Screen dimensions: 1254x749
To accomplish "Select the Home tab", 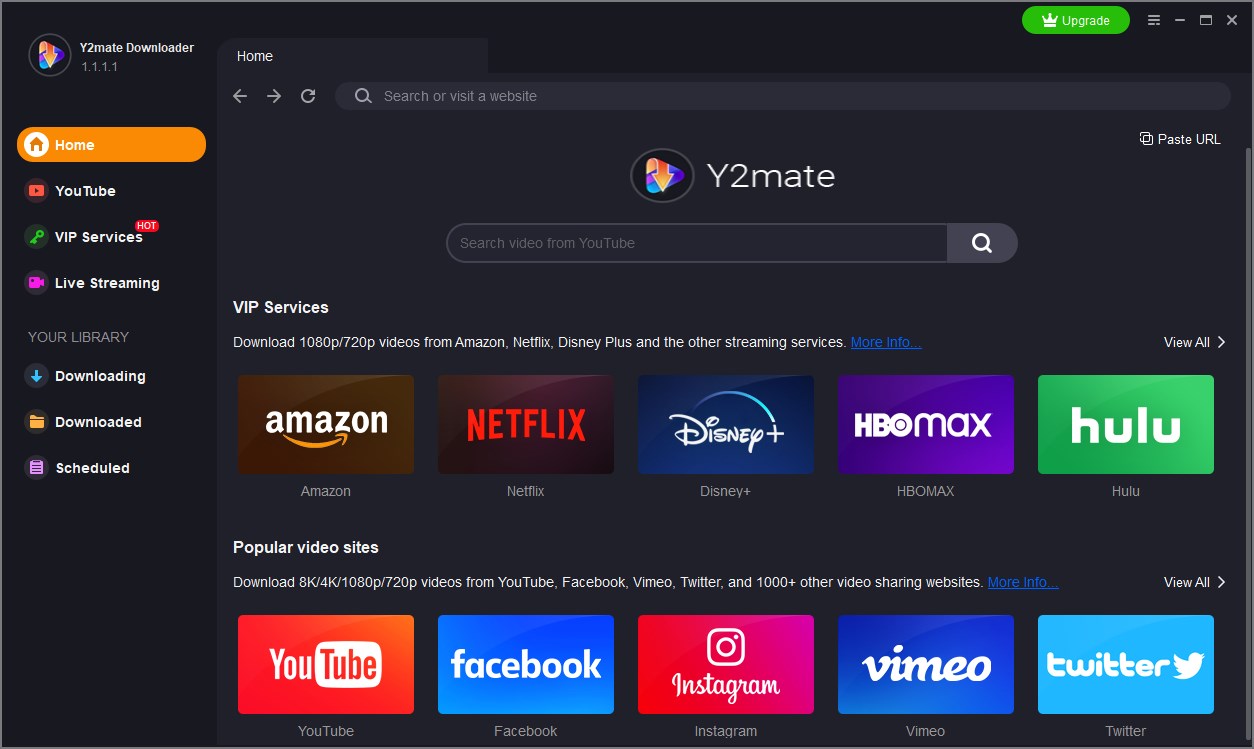I will 352,56.
